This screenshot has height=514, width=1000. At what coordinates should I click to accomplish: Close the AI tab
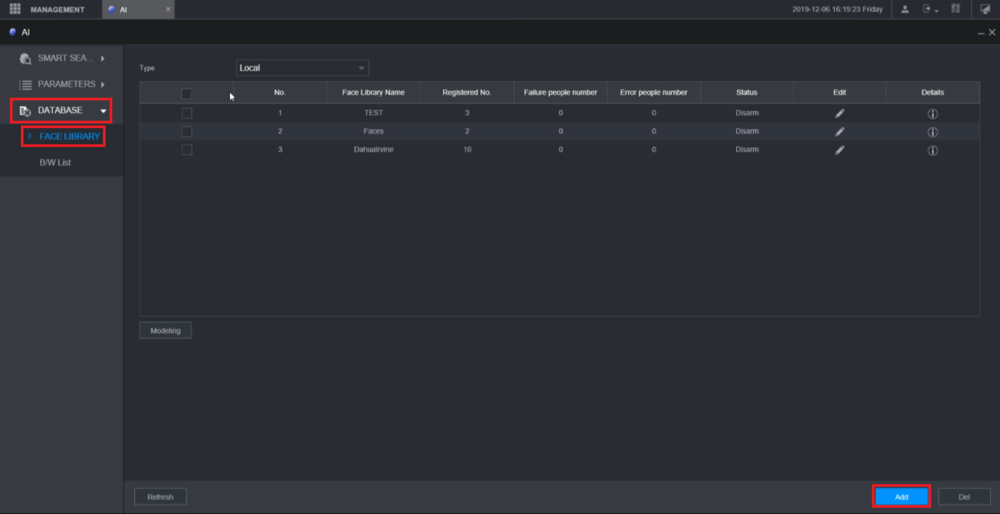pyautogui.click(x=168, y=9)
